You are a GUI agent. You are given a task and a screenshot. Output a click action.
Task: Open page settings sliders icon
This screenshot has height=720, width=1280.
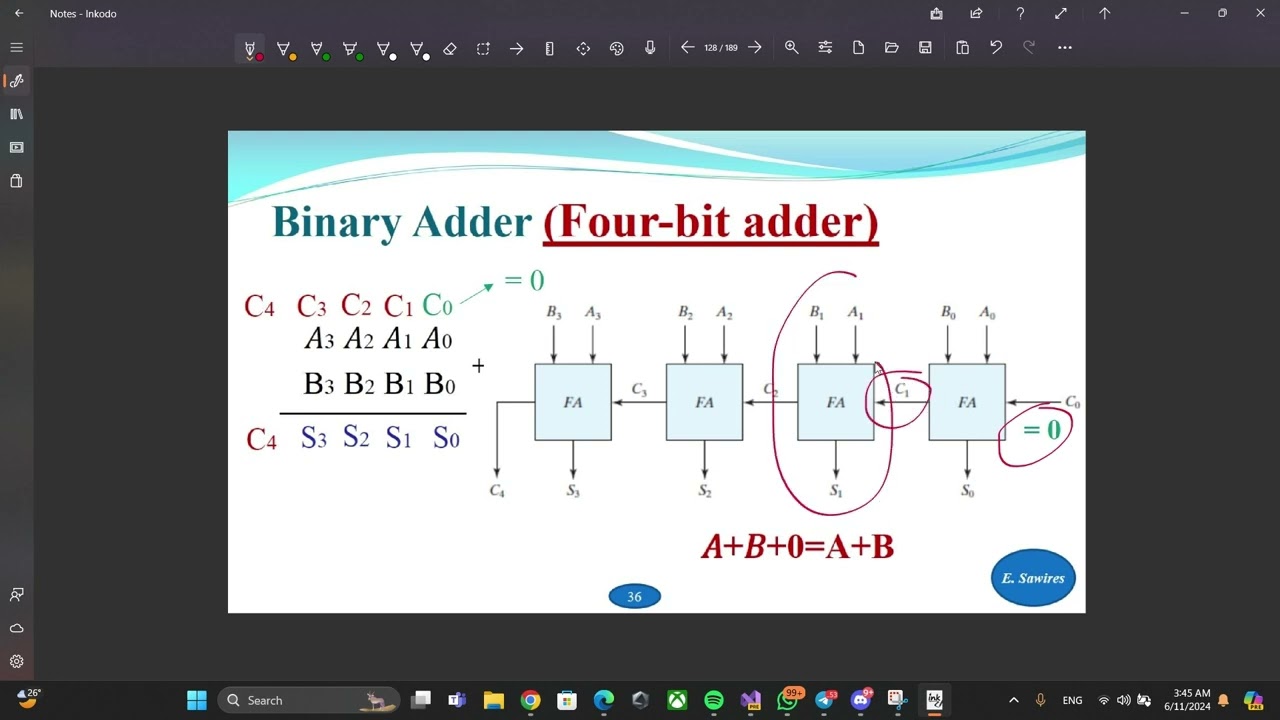click(x=825, y=47)
